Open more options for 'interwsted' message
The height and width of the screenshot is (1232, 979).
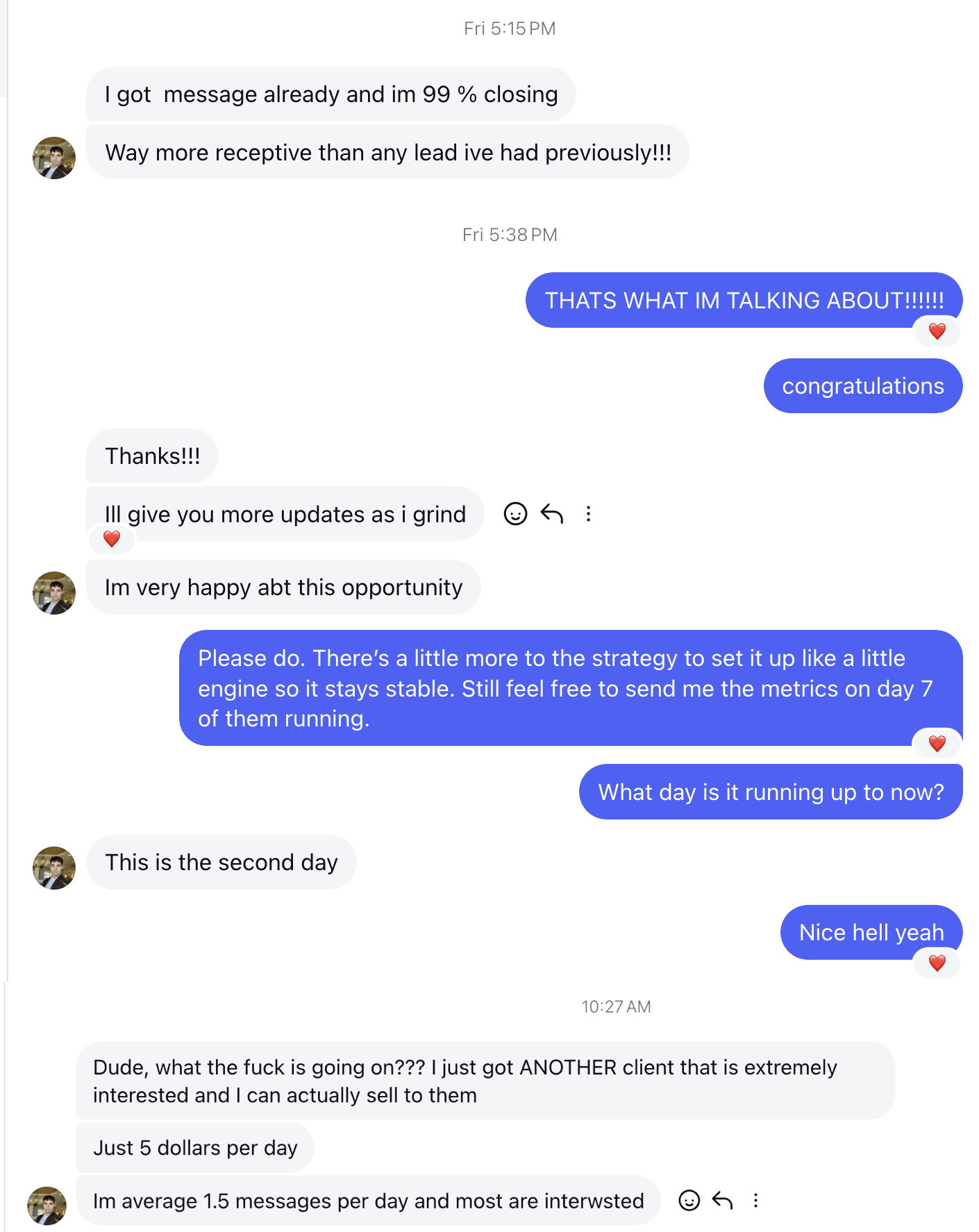(x=755, y=1200)
